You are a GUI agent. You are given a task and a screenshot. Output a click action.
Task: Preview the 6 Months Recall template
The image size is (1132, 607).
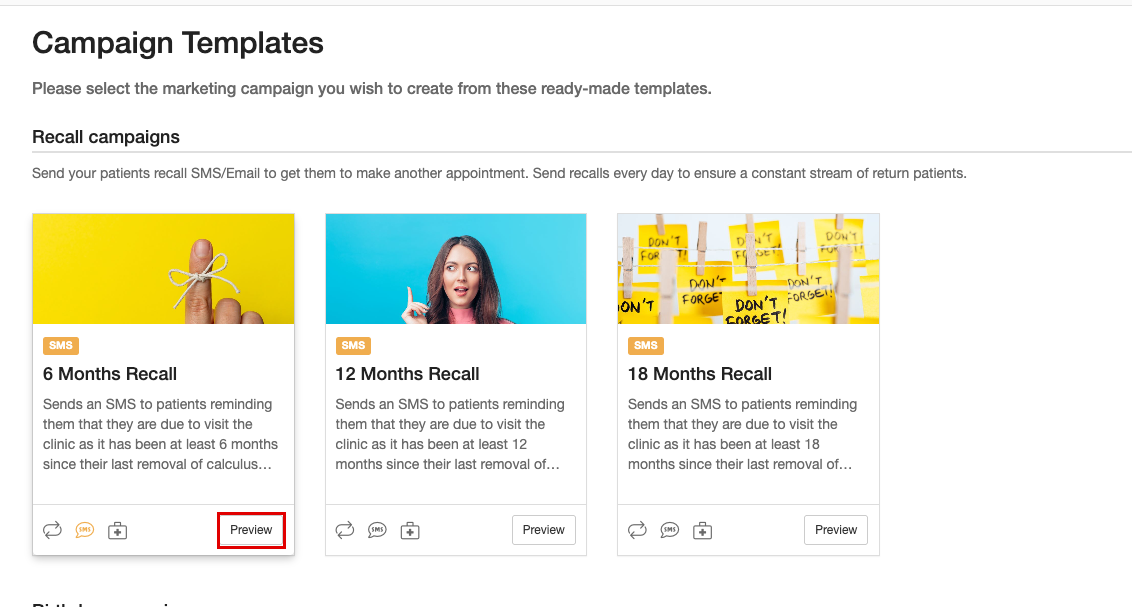tap(251, 530)
